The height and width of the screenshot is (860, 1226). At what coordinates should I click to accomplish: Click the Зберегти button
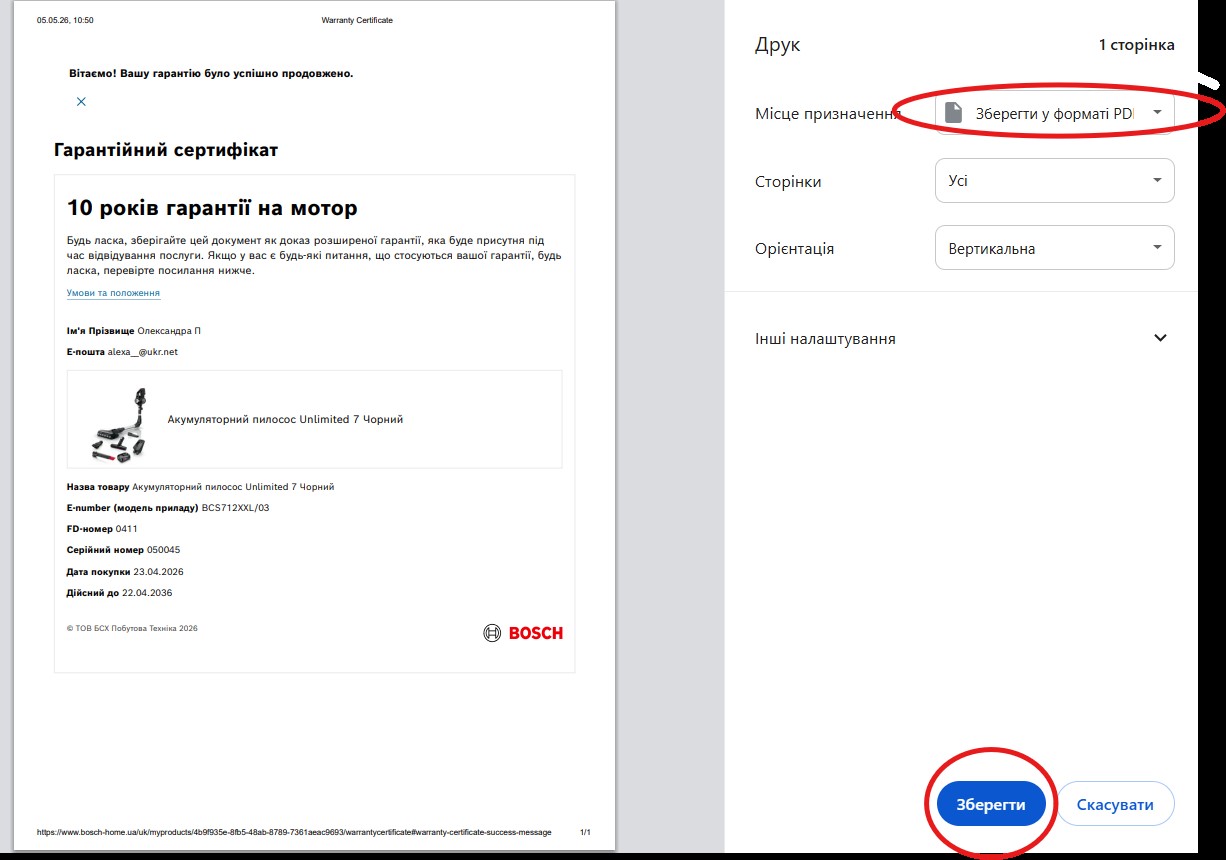[991, 804]
